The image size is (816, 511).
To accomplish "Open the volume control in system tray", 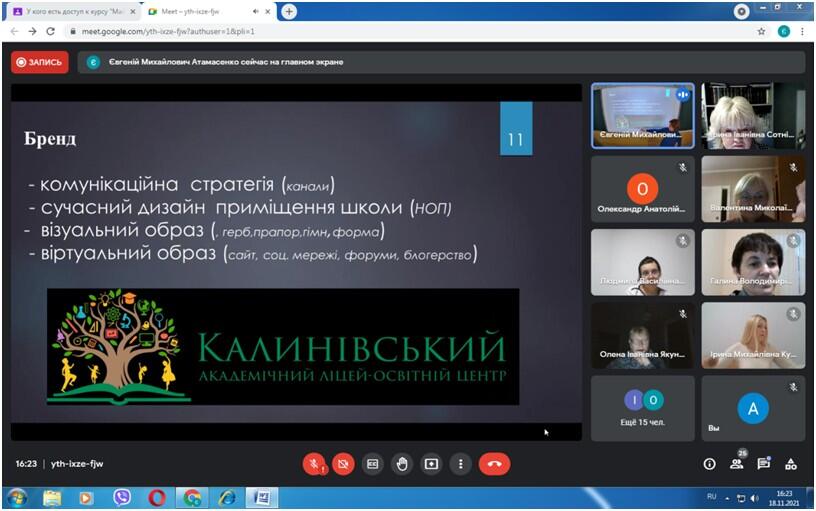I will coord(755,499).
